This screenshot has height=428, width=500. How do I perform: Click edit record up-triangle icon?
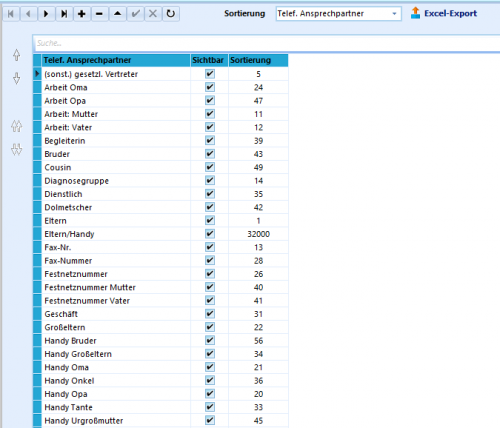click(117, 14)
